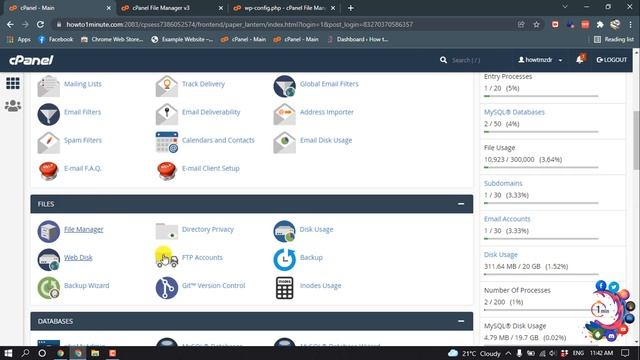Screen dimensions: 640x360
Task: Collapse the DATABASES section
Action: [461, 321]
